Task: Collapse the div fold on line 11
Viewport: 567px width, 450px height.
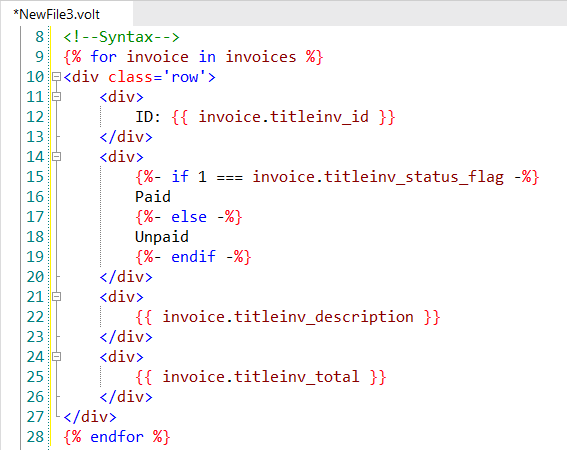Action: 56,97
